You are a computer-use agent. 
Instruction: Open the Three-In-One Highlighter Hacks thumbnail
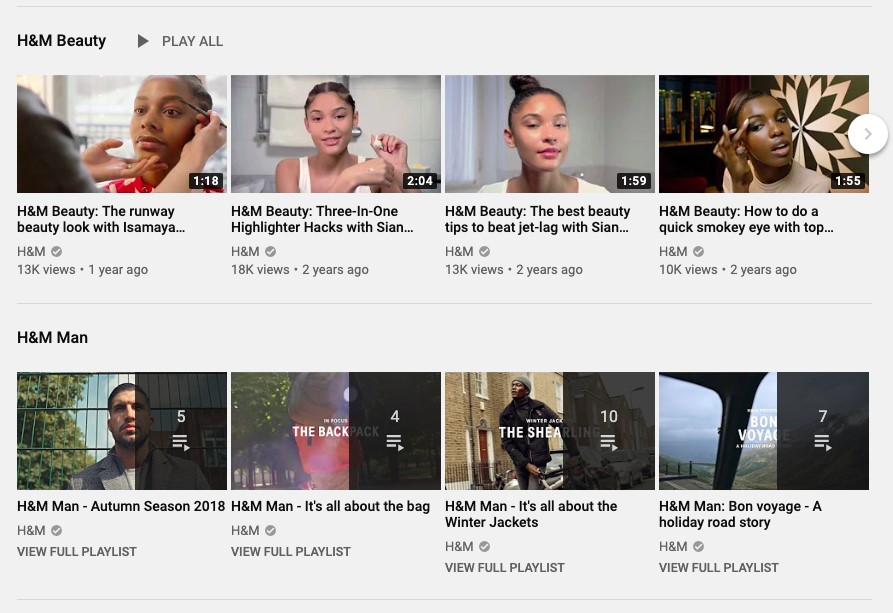point(336,134)
